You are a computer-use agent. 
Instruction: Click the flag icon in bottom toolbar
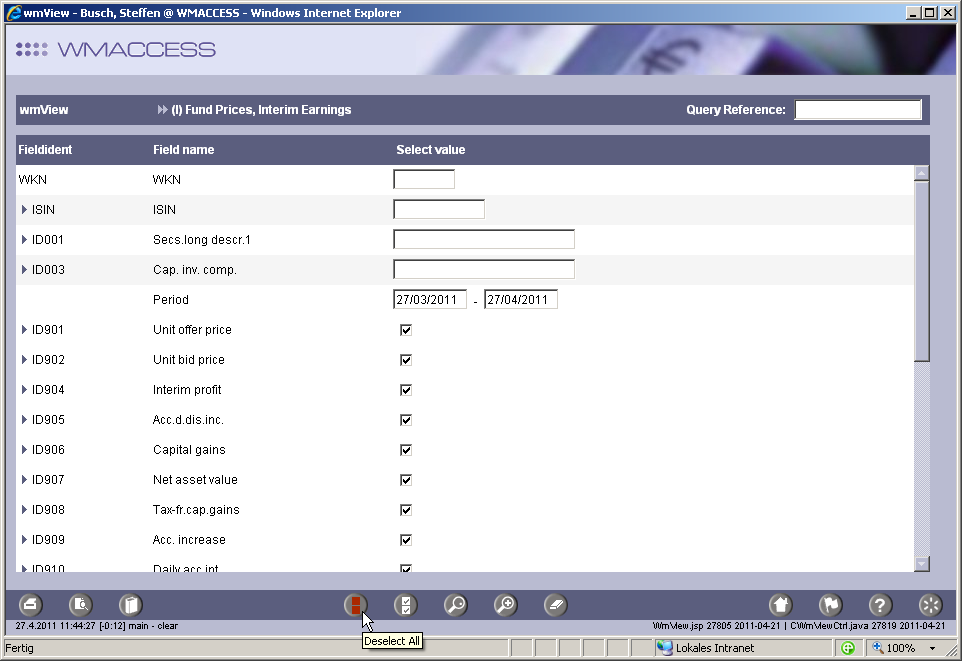pos(830,605)
